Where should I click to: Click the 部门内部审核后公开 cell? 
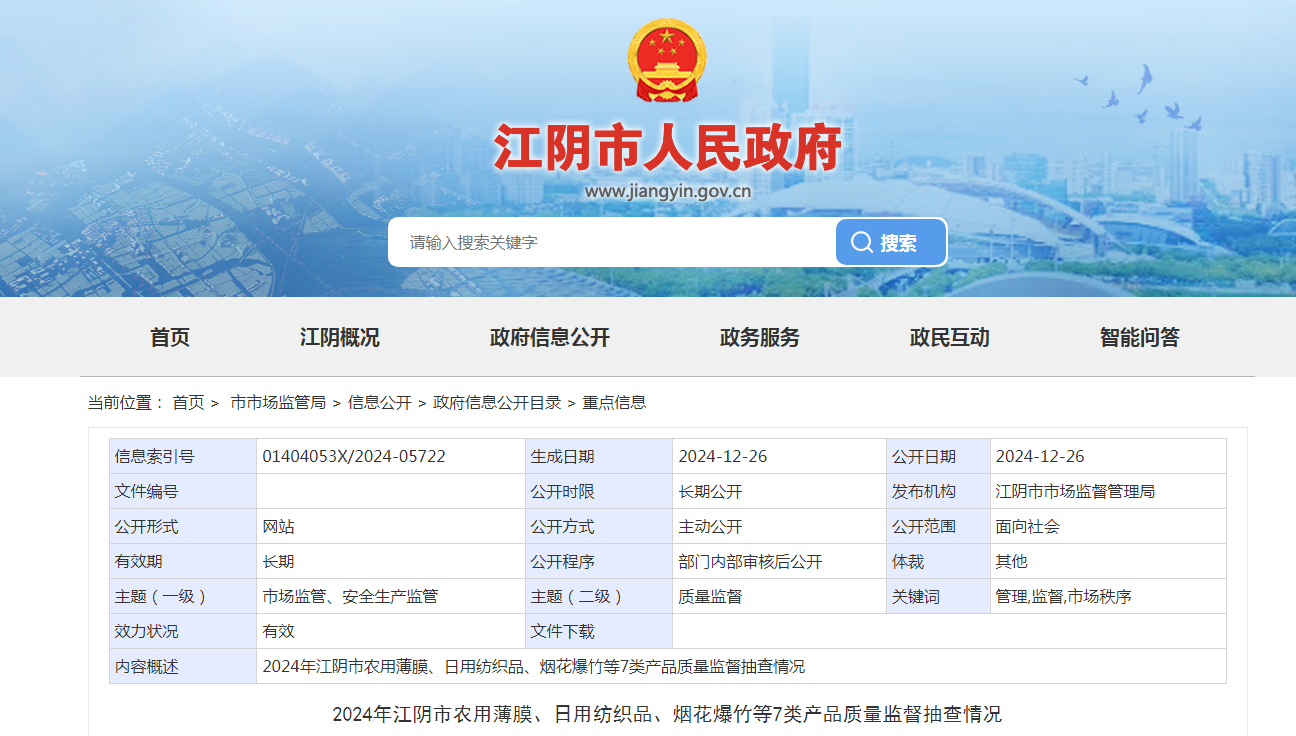pos(779,561)
